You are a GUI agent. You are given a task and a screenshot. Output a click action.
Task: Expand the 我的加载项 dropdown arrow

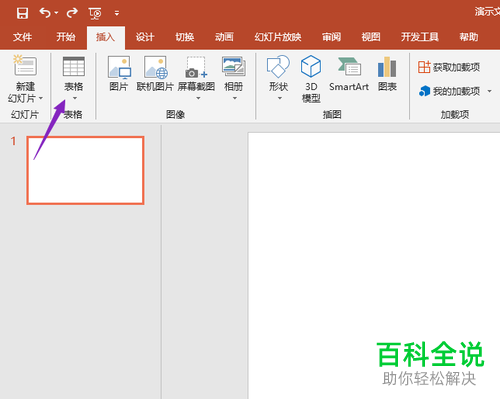pos(489,91)
